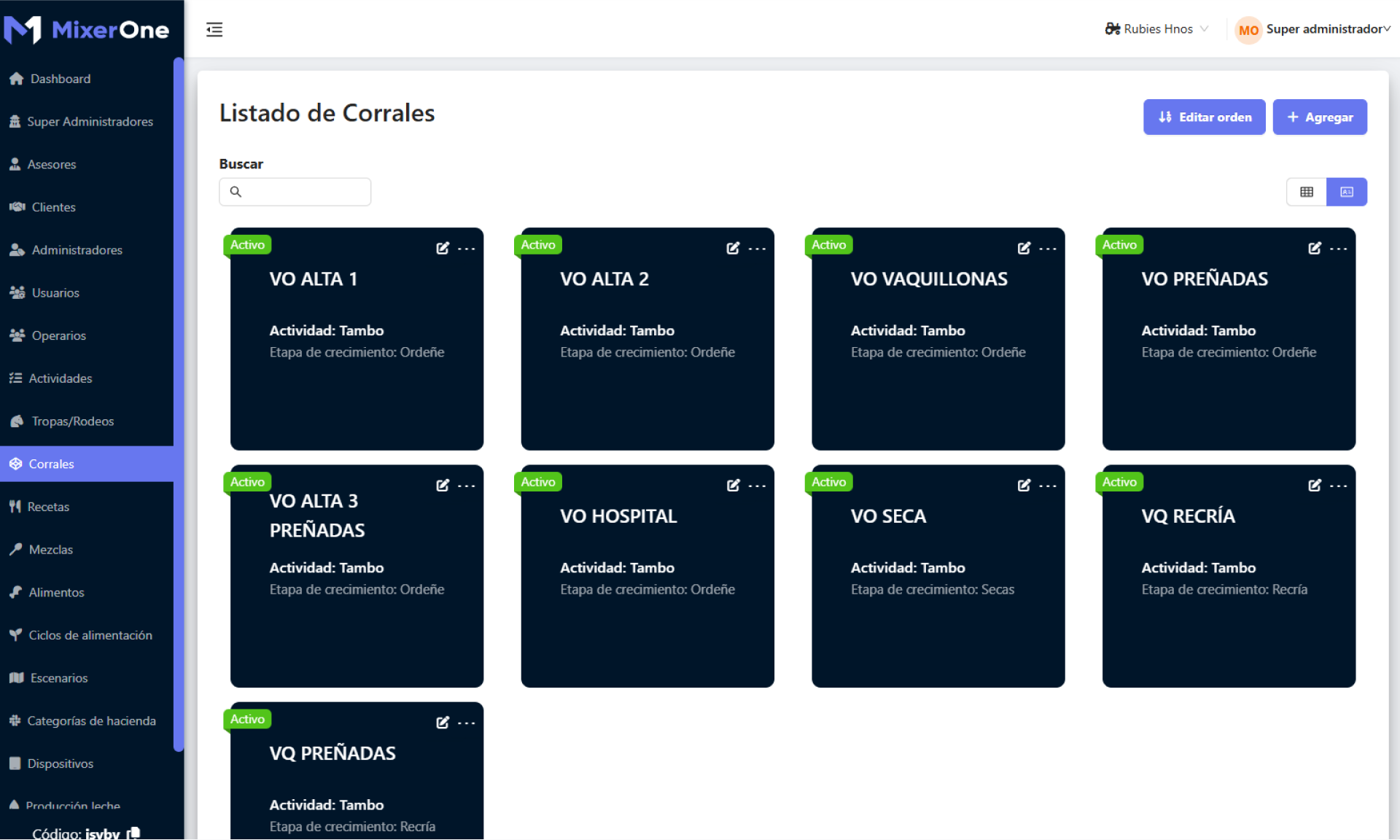Viewport: 1400px width, 840px height.
Task: Click the VQ RECRÍA card title
Action: [x=1188, y=516]
